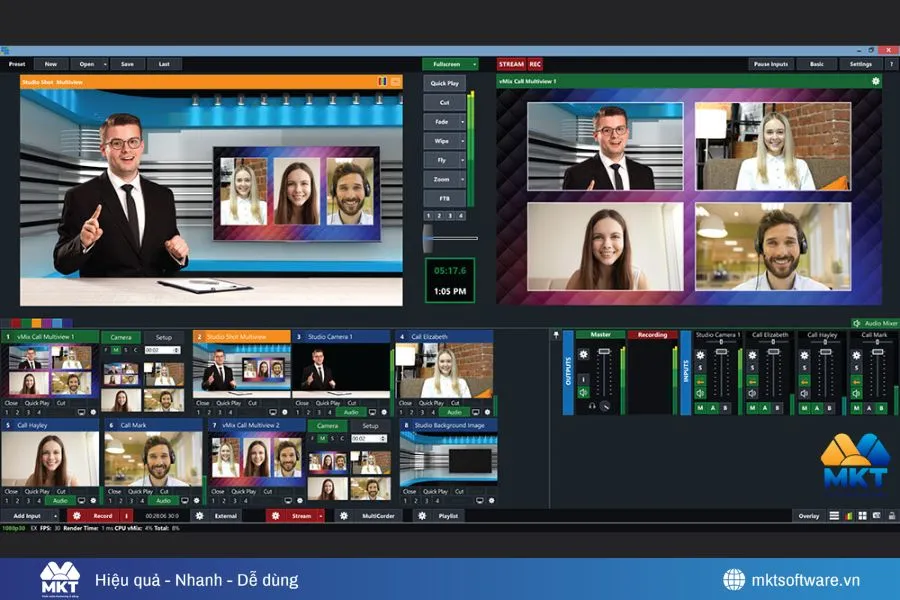Open the Stream options dropdown arrow

(320, 515)
